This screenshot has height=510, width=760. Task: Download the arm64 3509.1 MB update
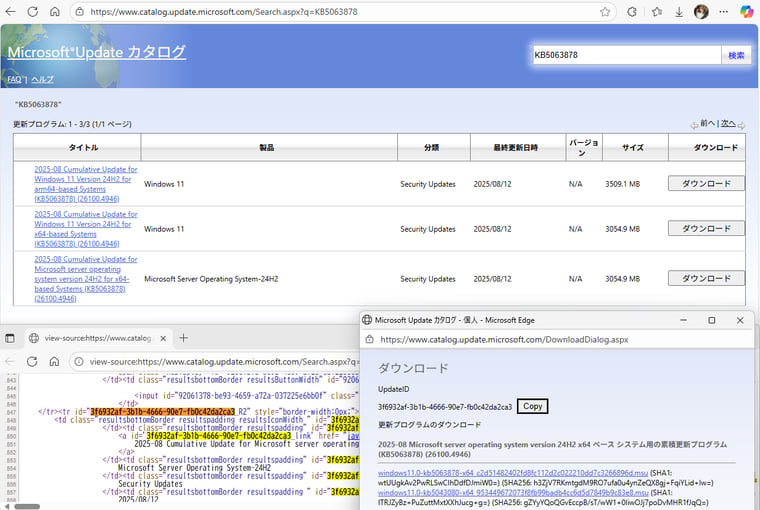coord(706,183)
